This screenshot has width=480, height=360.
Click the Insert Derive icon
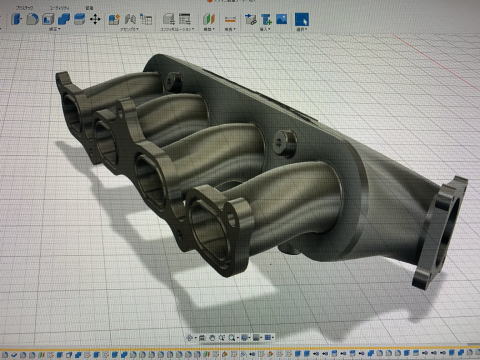click(x=250, y=19)
